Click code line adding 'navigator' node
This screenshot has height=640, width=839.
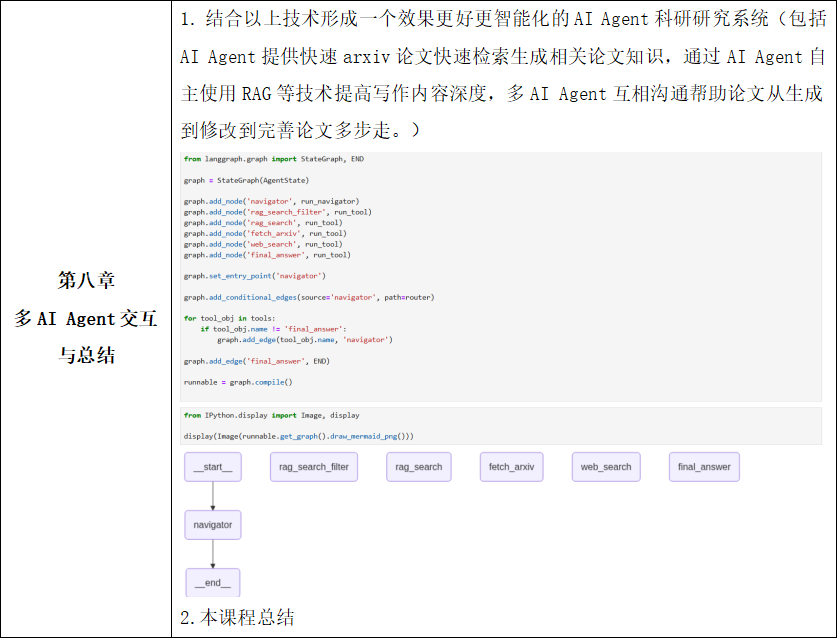pos(271,201)
